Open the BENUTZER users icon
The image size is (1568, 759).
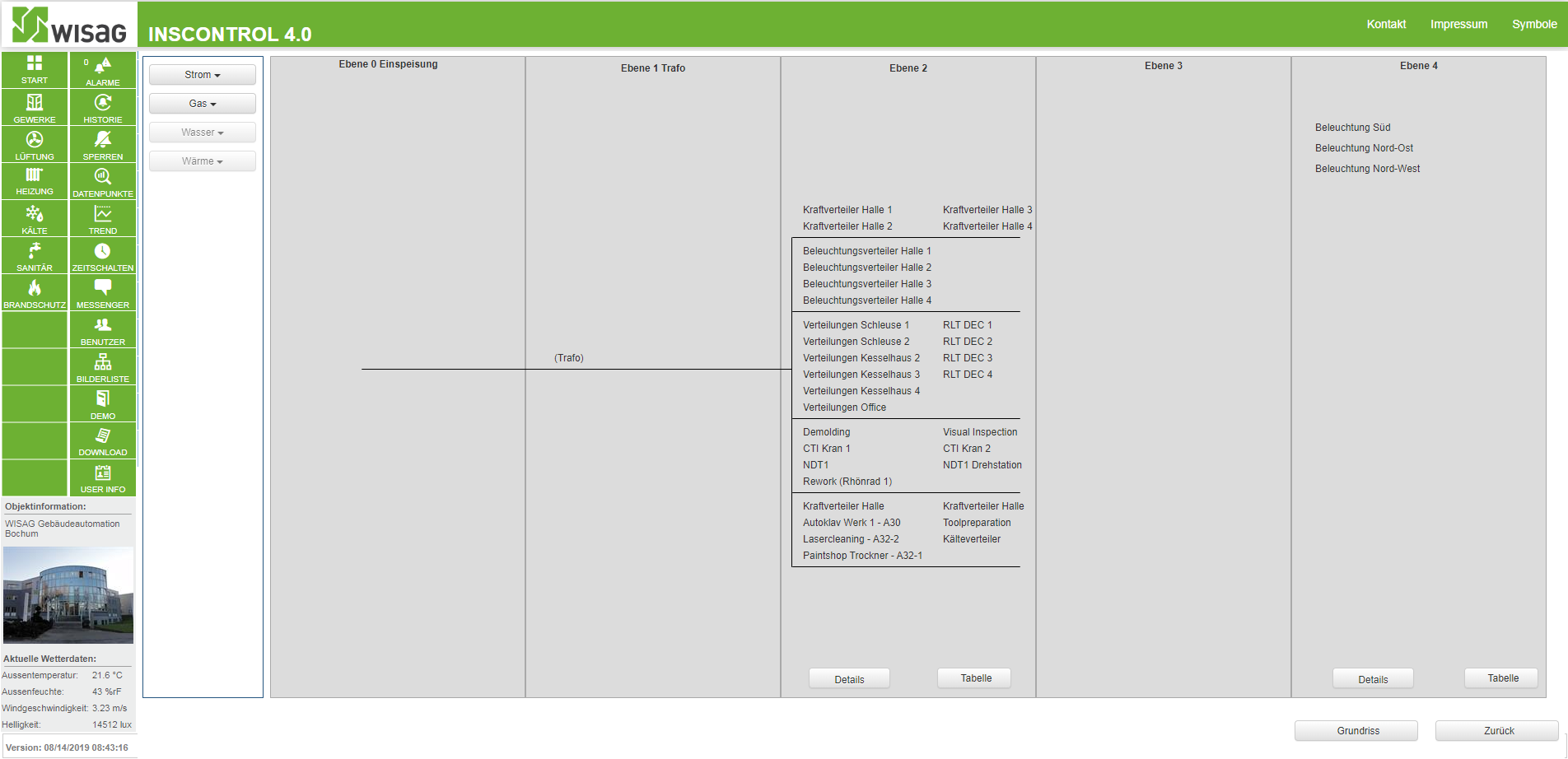pos(103,324)
